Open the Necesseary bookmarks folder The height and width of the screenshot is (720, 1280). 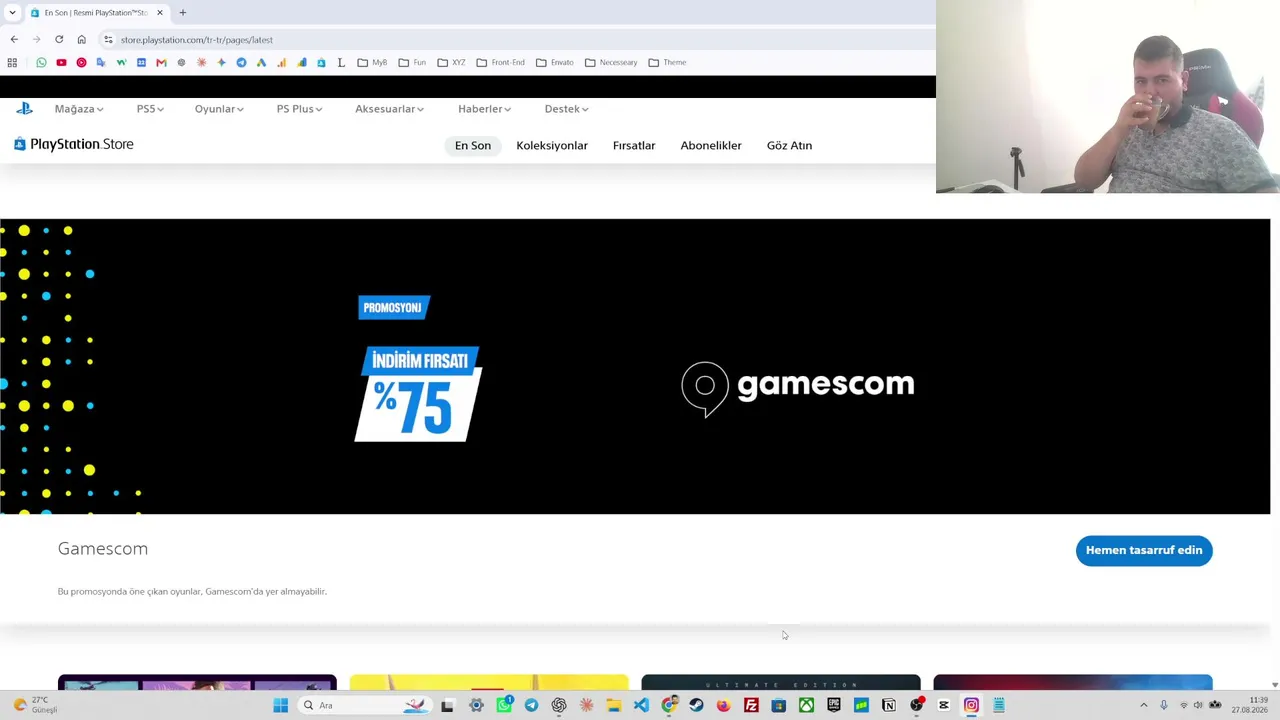[611, 62]
